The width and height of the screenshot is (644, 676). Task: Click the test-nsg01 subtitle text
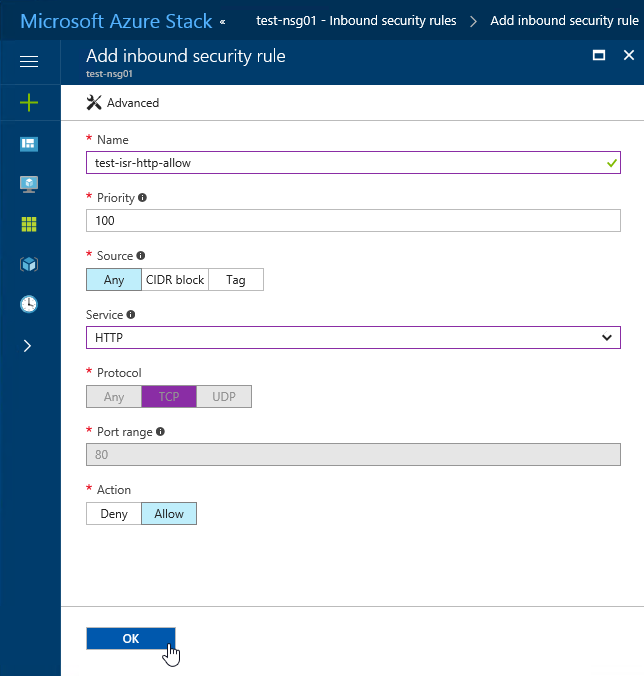coord(109,74)
